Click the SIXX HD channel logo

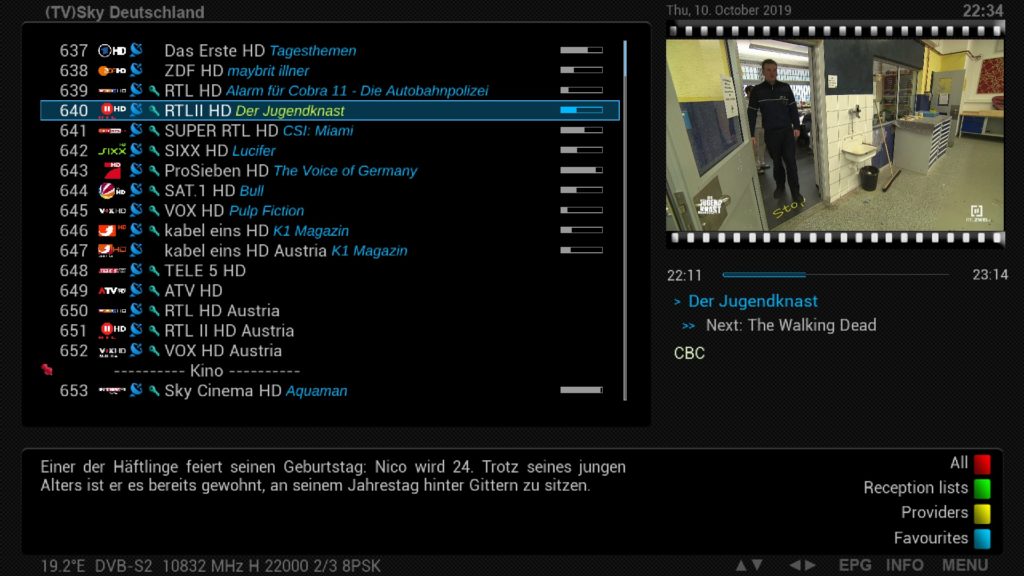112,151
